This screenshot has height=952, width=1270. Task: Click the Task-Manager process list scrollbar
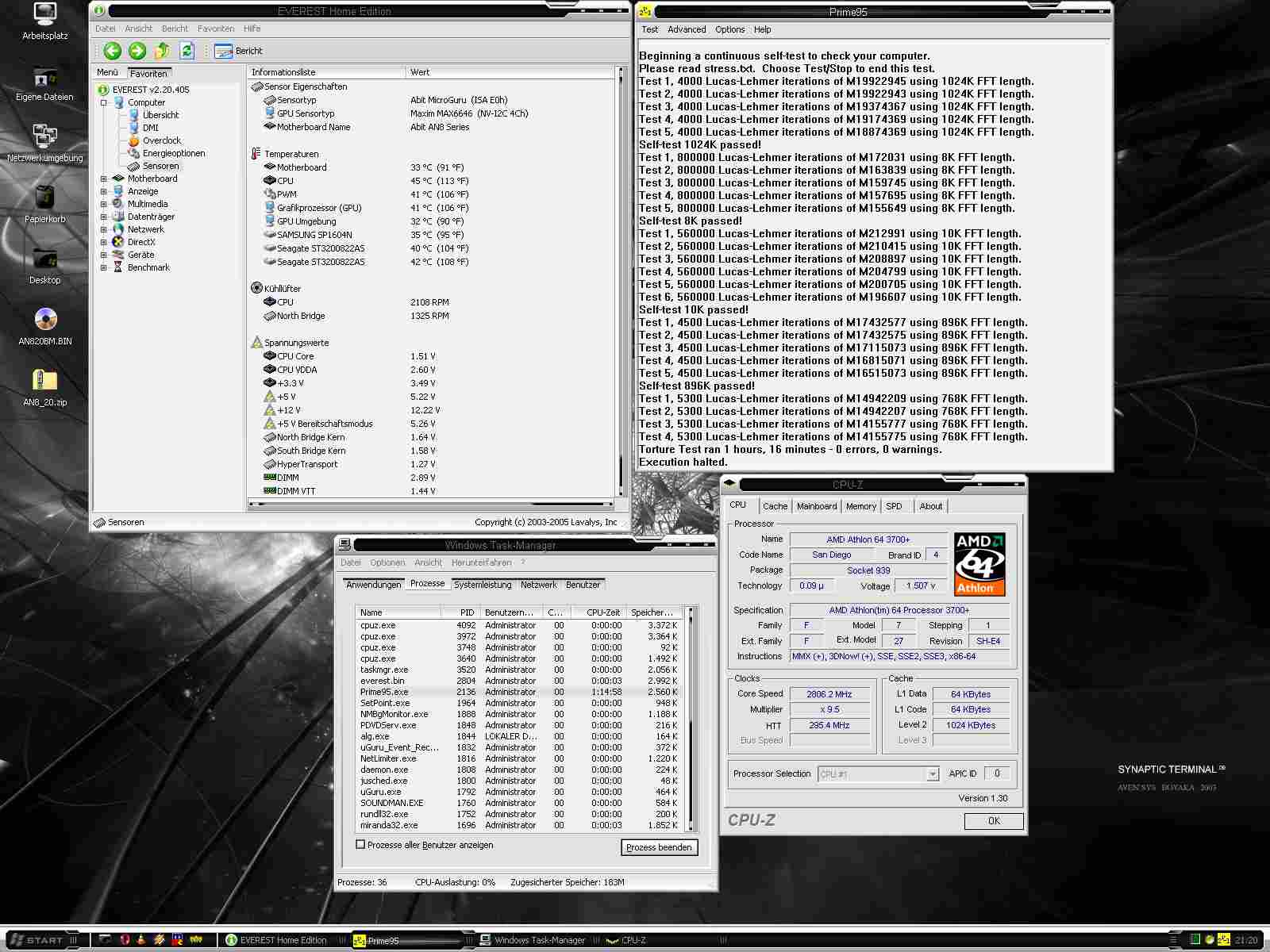[691, 720]
